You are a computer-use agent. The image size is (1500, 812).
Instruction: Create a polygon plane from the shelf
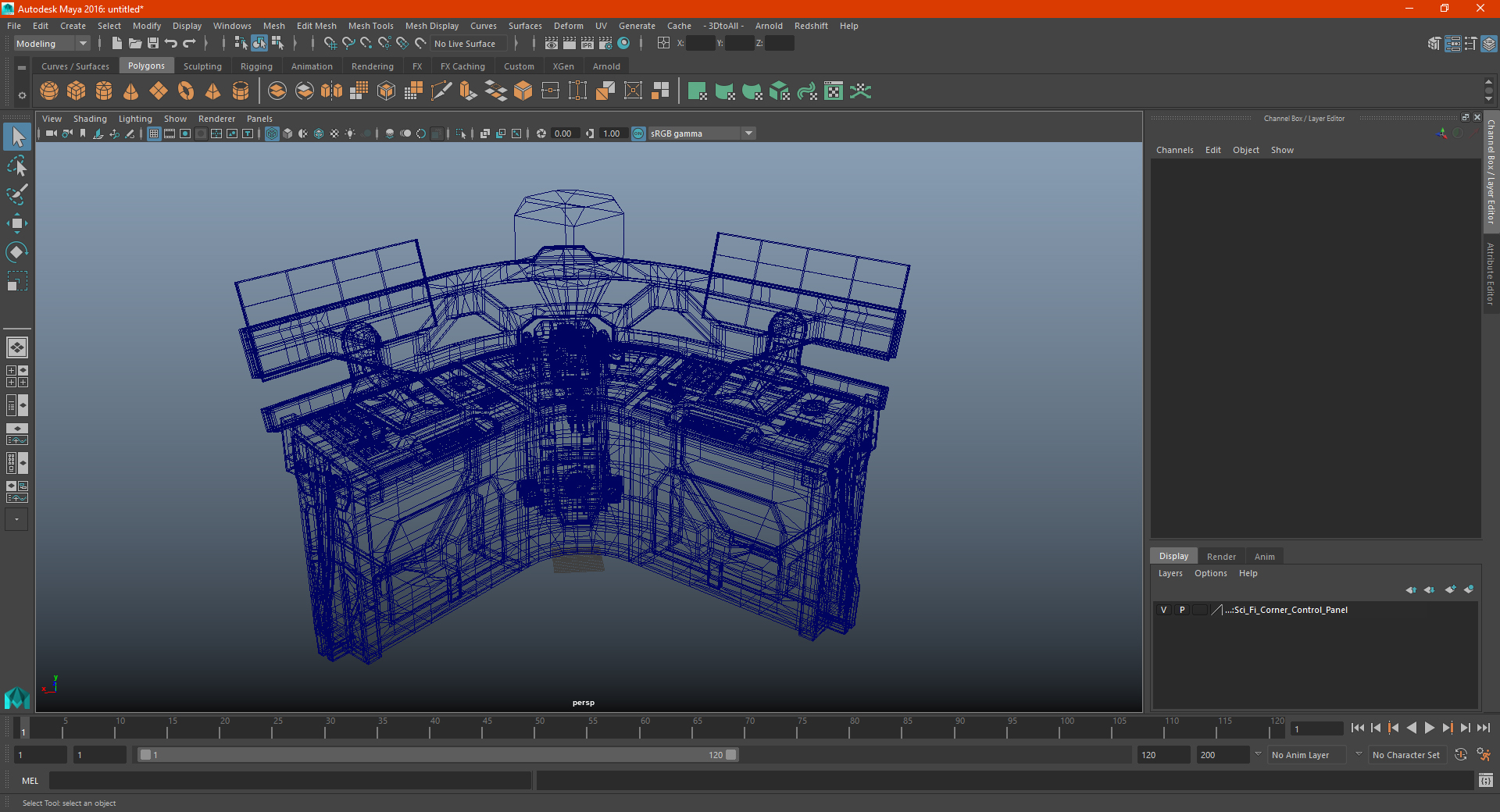(159, 91)
